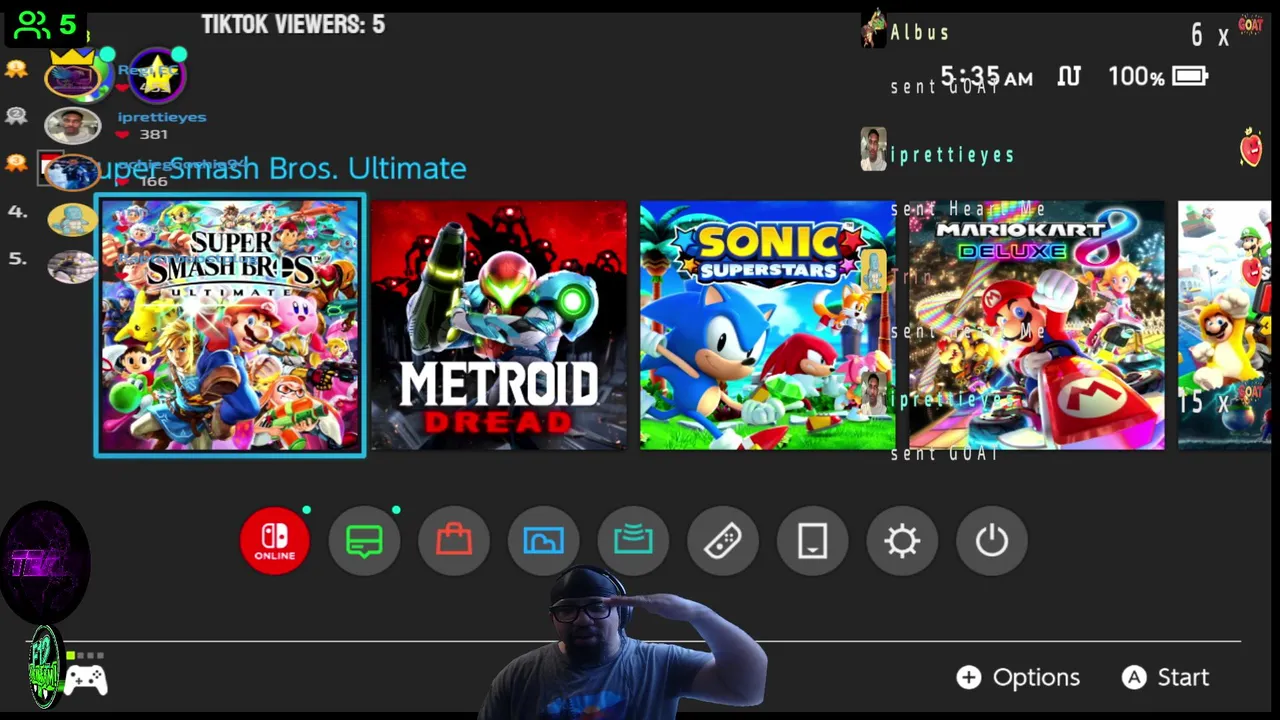The image size is (1280, 720).
Task: Click the 5:35 AM clock
Action: click(x=986, y=77)
